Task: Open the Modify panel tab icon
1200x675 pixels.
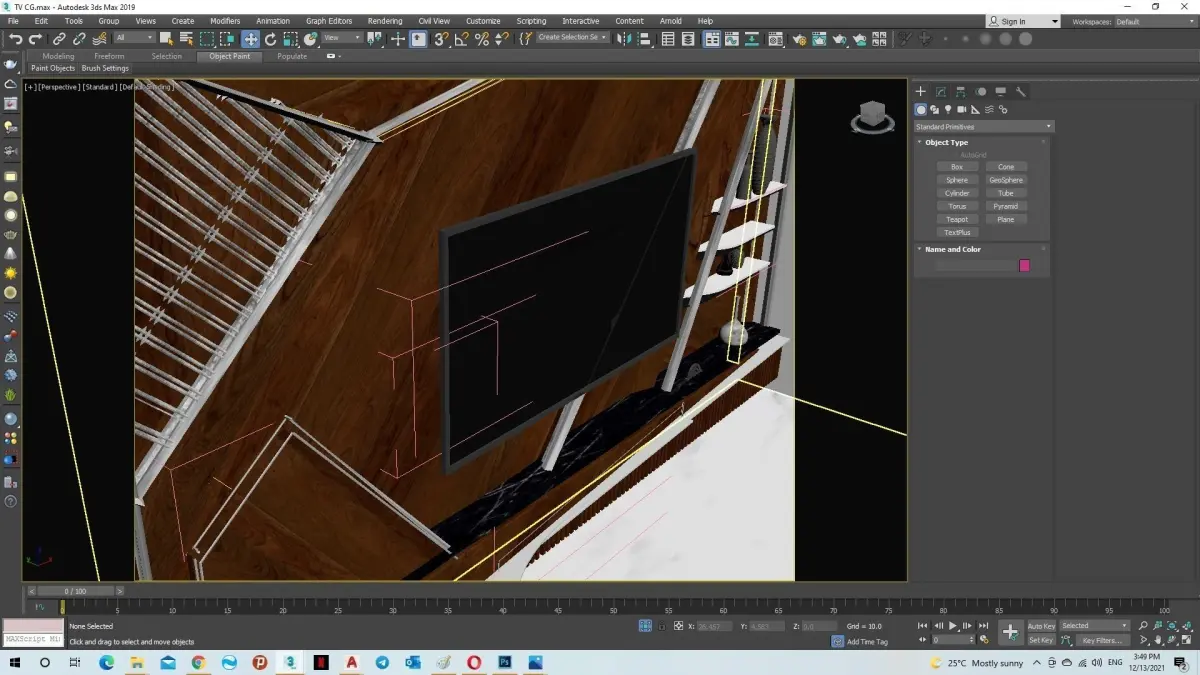Action: 941,91
